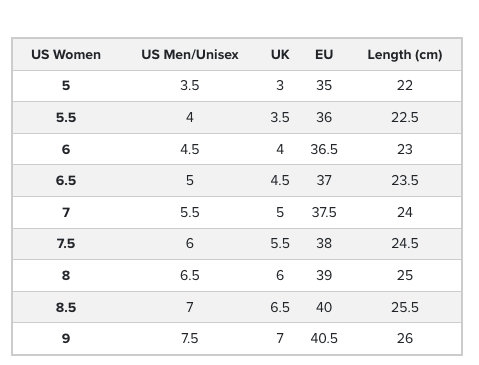Click the US Women column header
This screenshot has width=479, height=365.
point(66,54)
